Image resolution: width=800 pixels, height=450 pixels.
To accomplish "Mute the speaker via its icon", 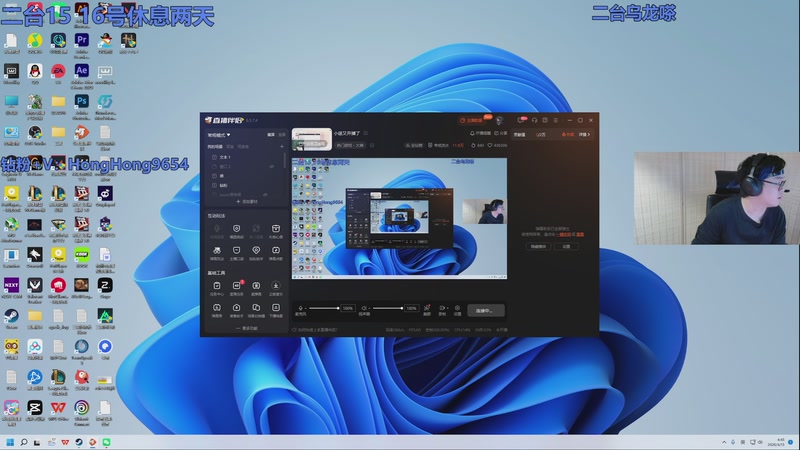I will (363, 308).
